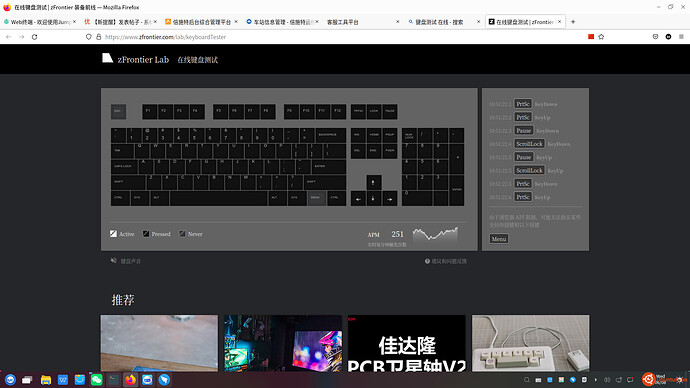Screen dimensions: 690x388
Task: Click the site security lock icon
Action: (99, 37)
